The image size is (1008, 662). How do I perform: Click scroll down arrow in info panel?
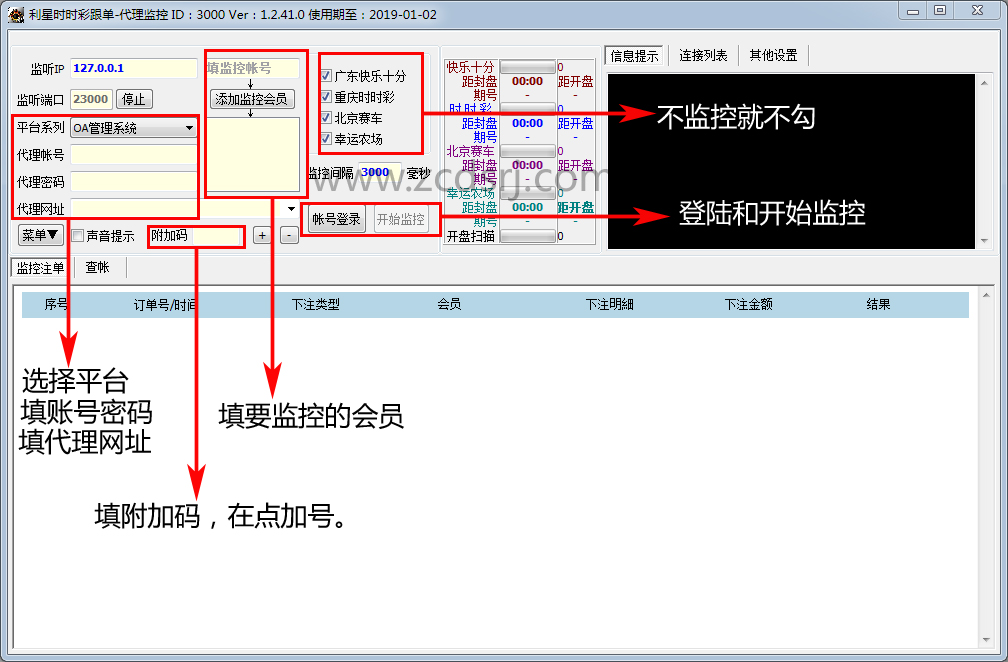[984, 241]
